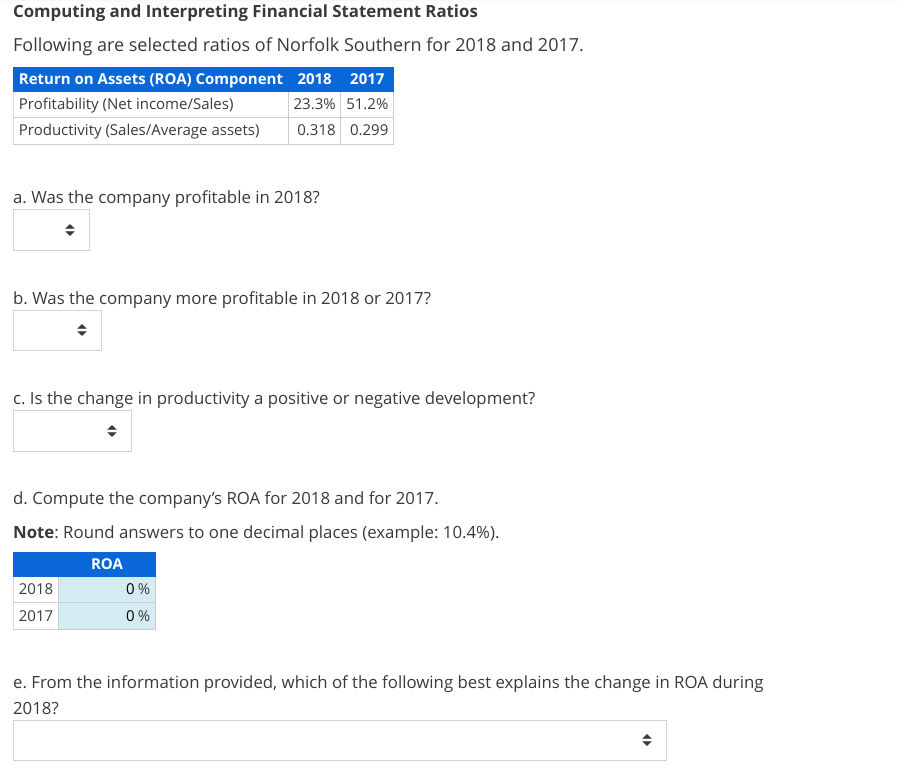The width and height of the screenshot is (898, 771).
Task: Open the dropdown for question b
Action: 57,330
